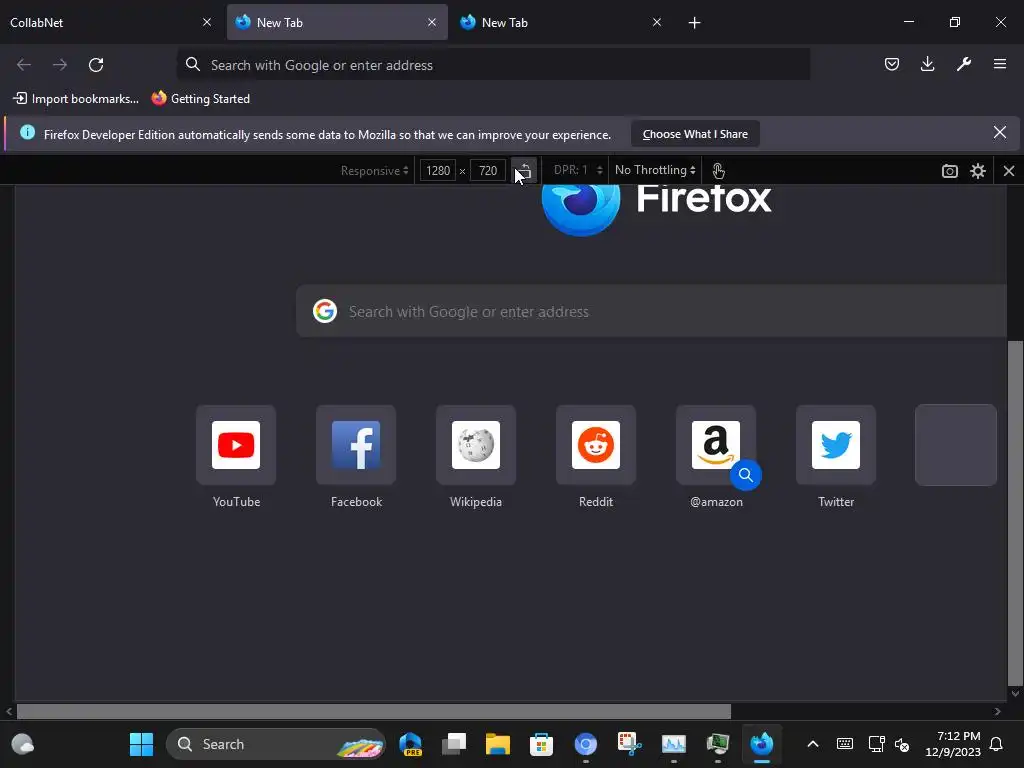Open Firefox Developer Edition taskbar icon

point(761,744)
